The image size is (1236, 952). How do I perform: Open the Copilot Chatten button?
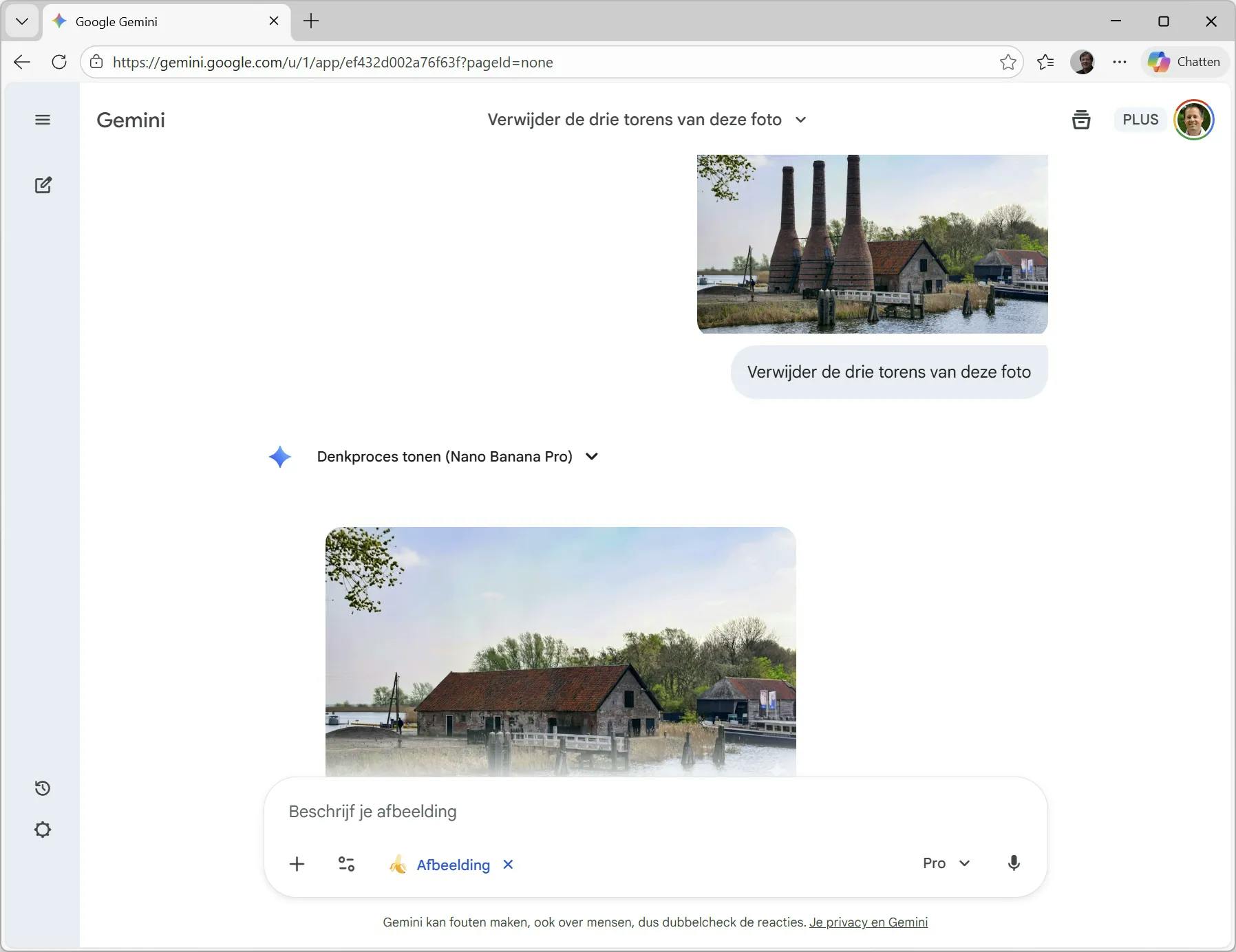1185,62
